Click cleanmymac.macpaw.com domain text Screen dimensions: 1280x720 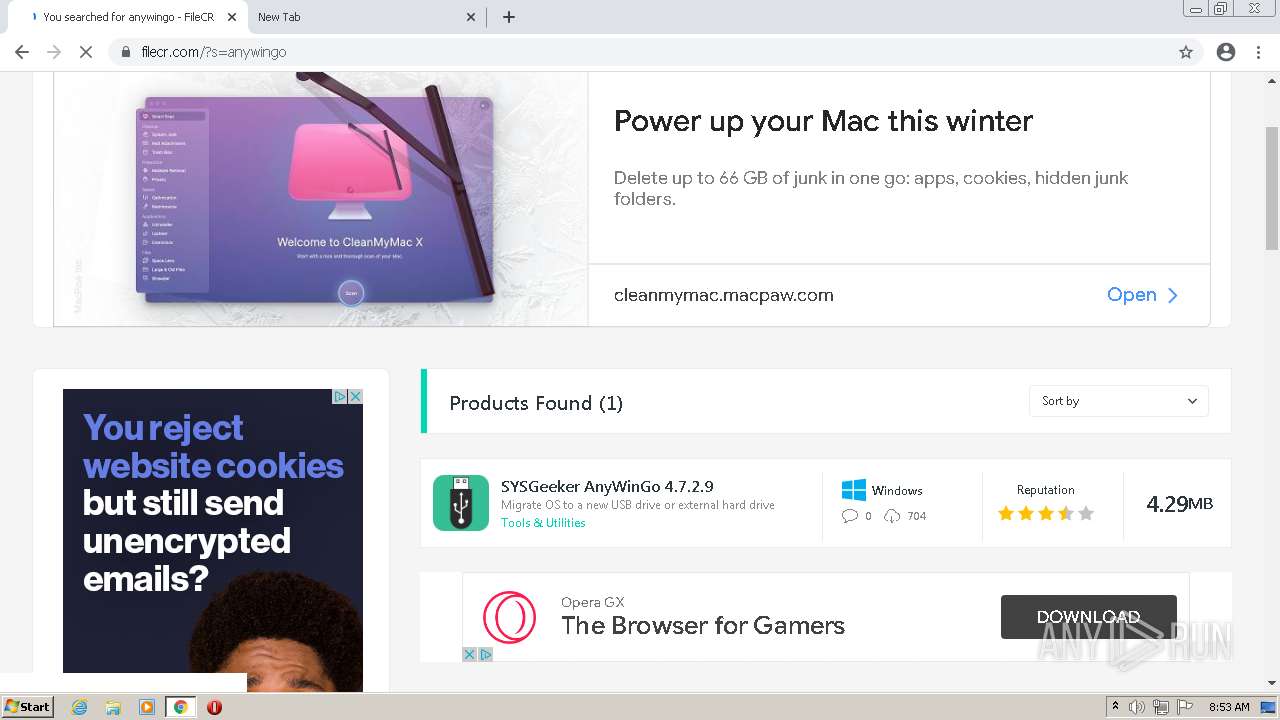[724, 295]
